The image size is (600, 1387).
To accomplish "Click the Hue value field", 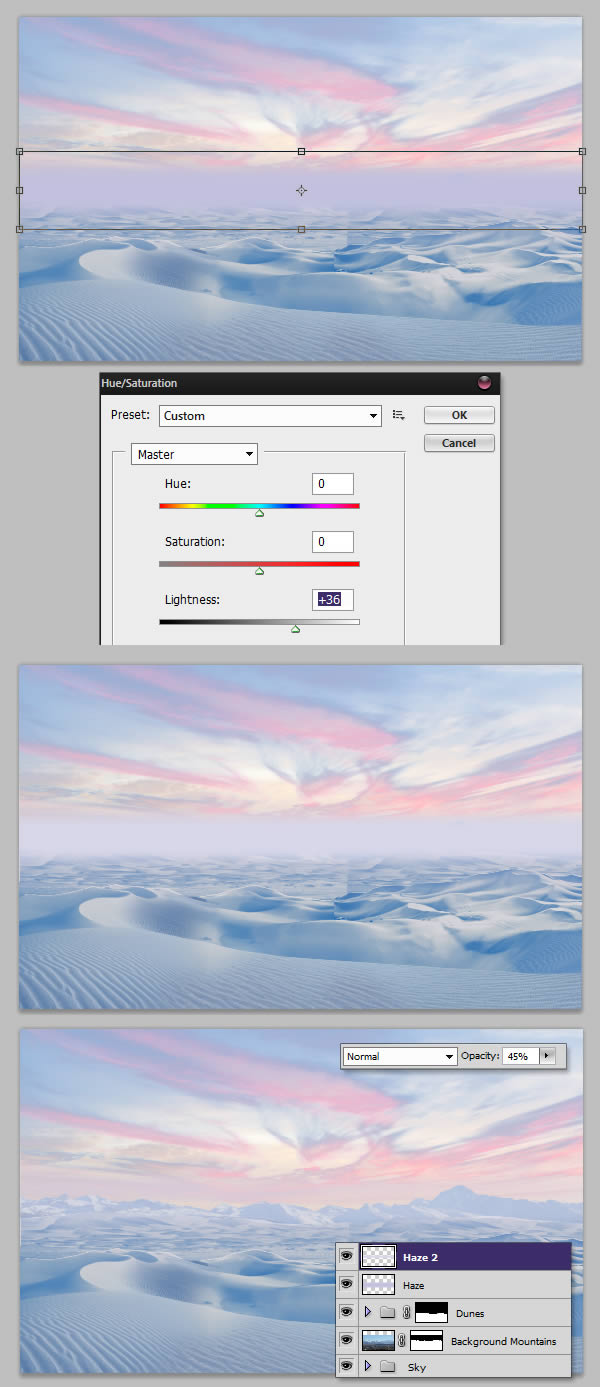I will tap(333, 484).
